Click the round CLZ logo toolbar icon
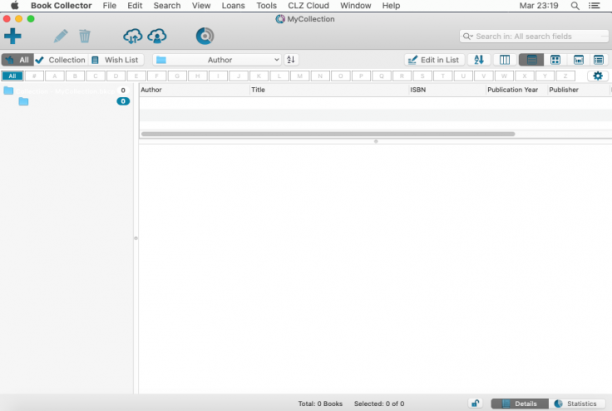The height and width of the screenshot is (411, 612). pyautogui.click(x=205, y=36)
